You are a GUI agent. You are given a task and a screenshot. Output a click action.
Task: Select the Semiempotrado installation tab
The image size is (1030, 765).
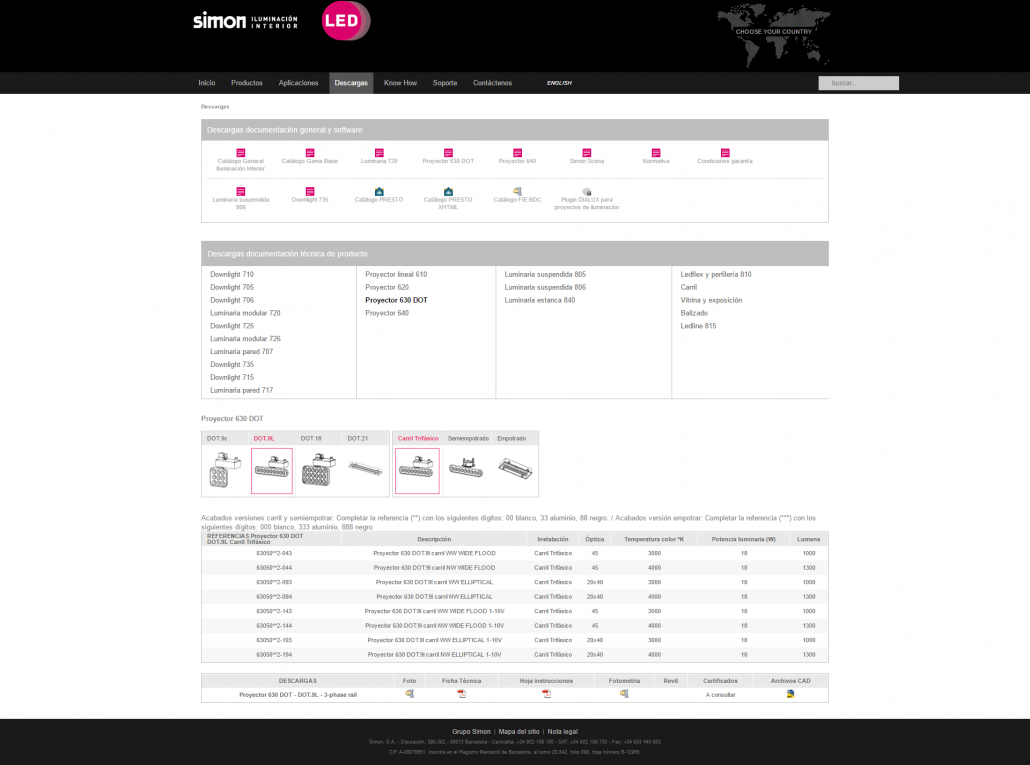pos(468,438)
